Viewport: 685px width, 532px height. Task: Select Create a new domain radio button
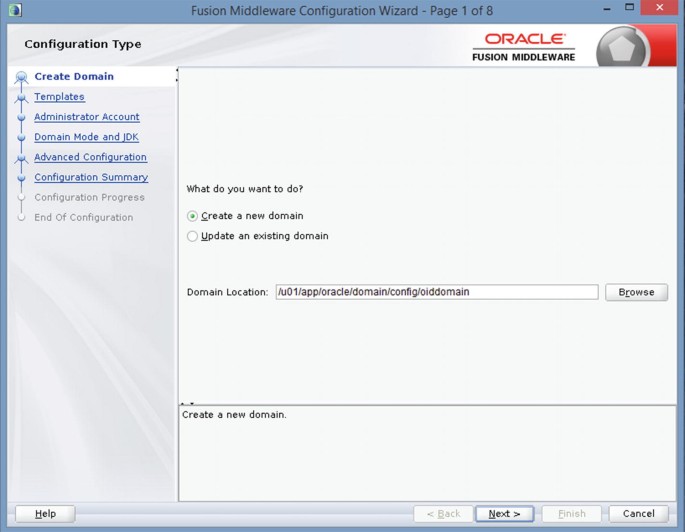coord(192,216)
